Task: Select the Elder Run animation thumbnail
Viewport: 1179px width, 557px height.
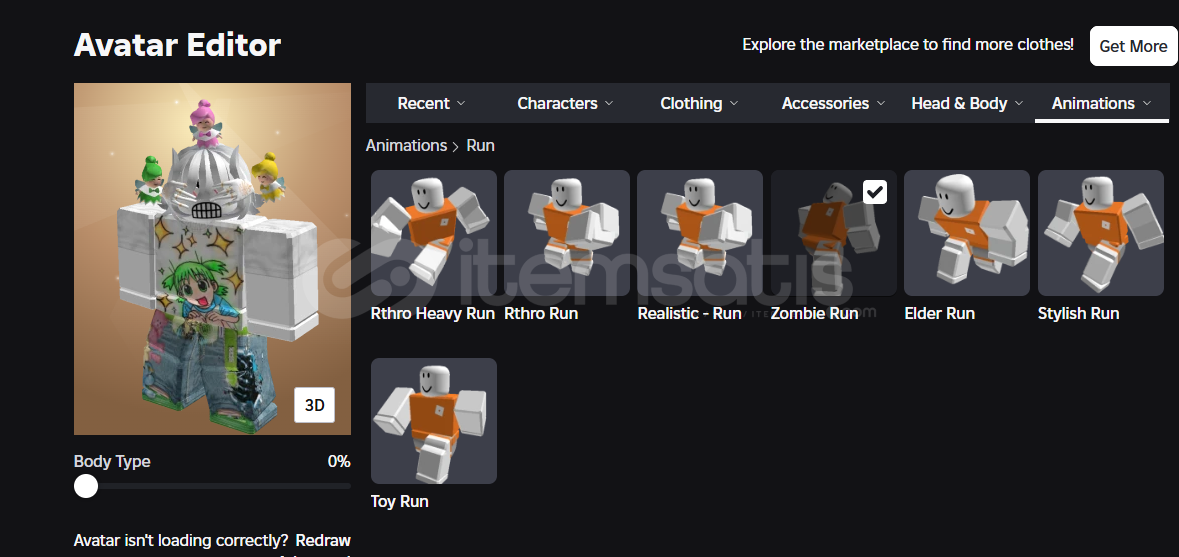Action: pos(967,233)
